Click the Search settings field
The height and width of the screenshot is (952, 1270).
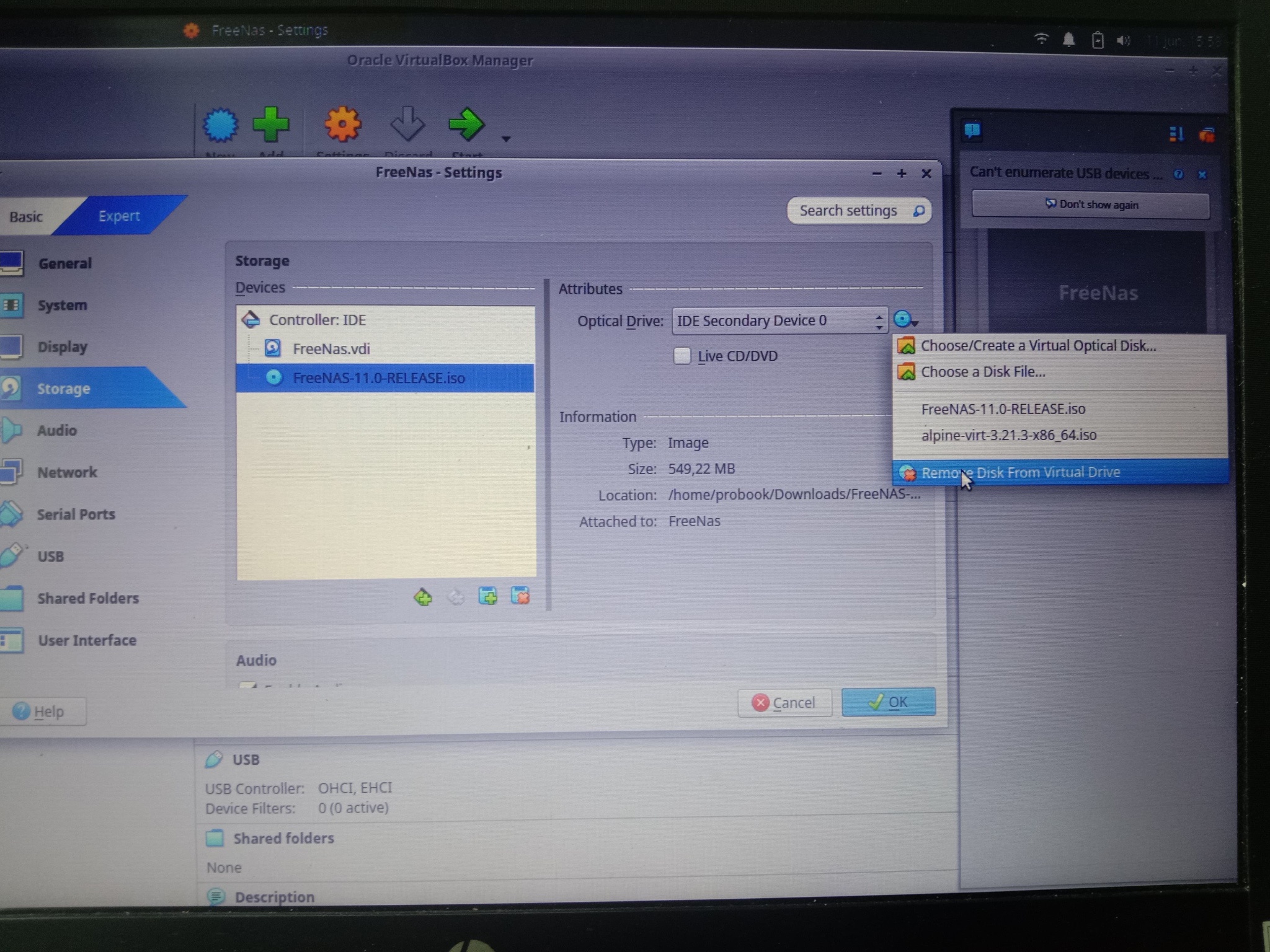(x=859, y=211)
